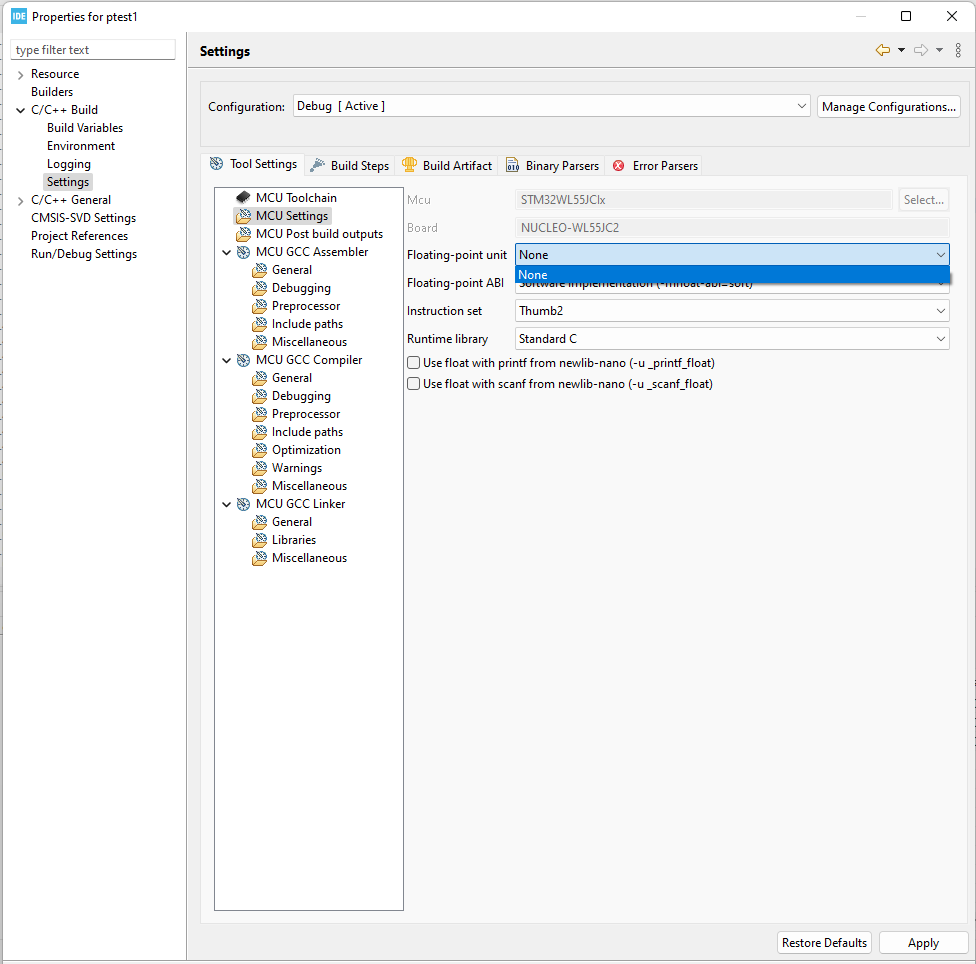Image resolution: width=976 pixels, height=964 pixels.
Task: Collapse the C/C++ Build node
Action: point(21,110)
